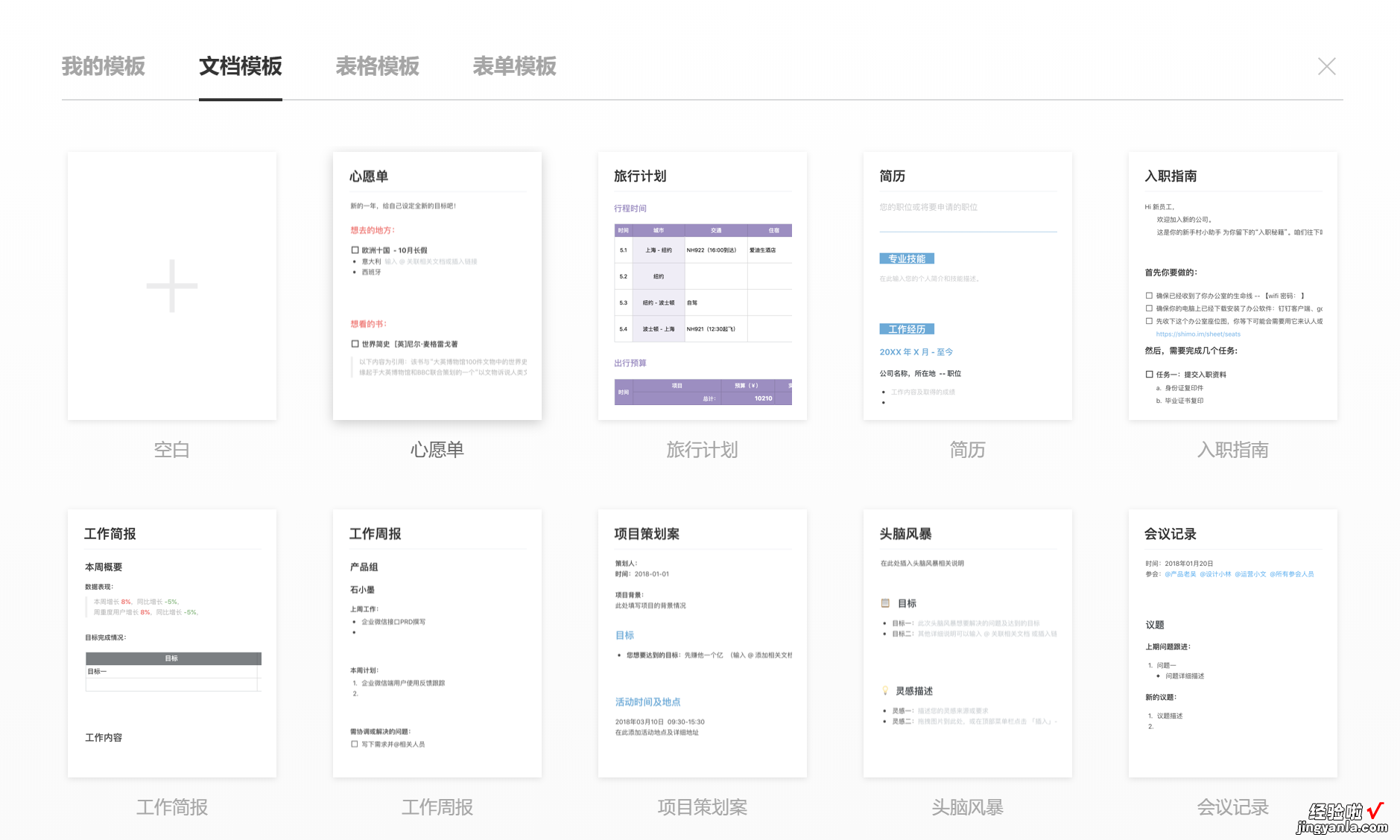Click the 头脑风暴 caption below the card

pos(968,807)
